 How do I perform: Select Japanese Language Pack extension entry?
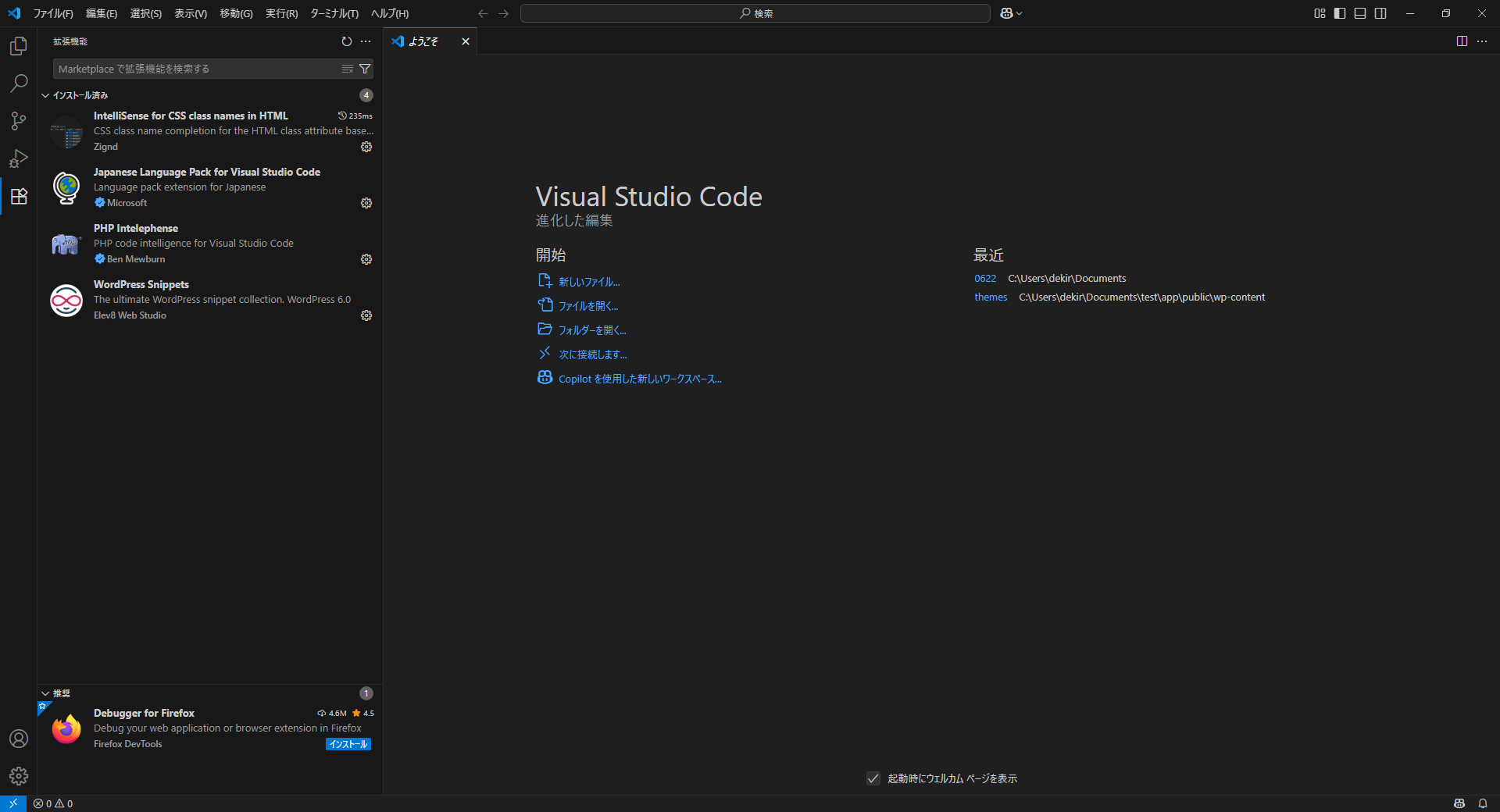(210, 187)
